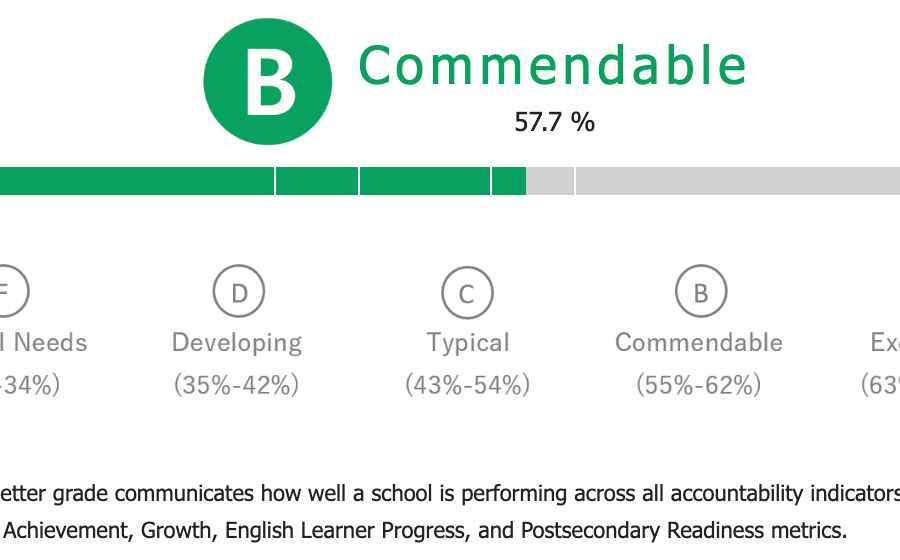Click the Needs label beside the F grade
The height and width of the screenshot is (560, 900).
[x=50, y=343]
